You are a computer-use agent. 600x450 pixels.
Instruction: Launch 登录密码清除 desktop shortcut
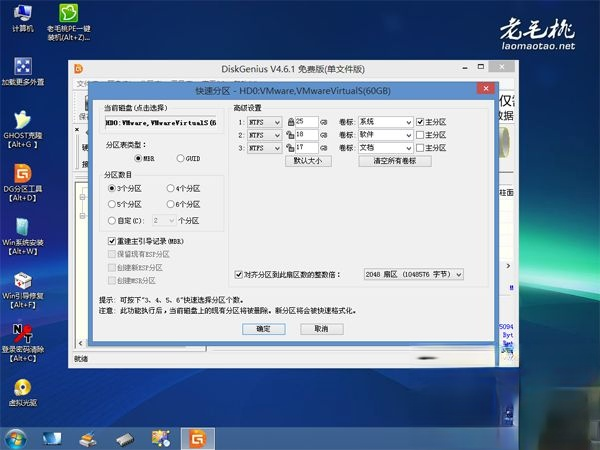(23, 343)
